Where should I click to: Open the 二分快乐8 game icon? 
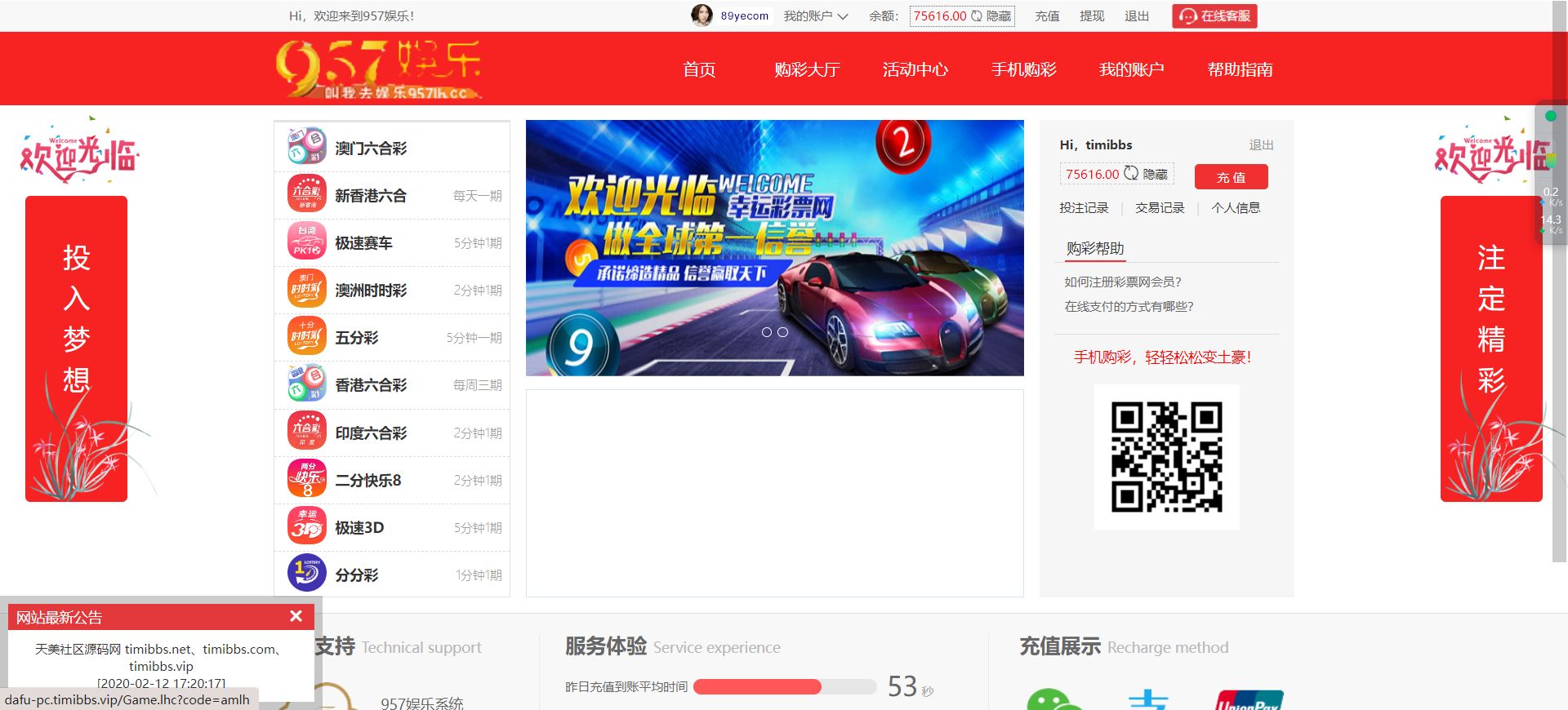pyautogui.click(x=307, y=480)
